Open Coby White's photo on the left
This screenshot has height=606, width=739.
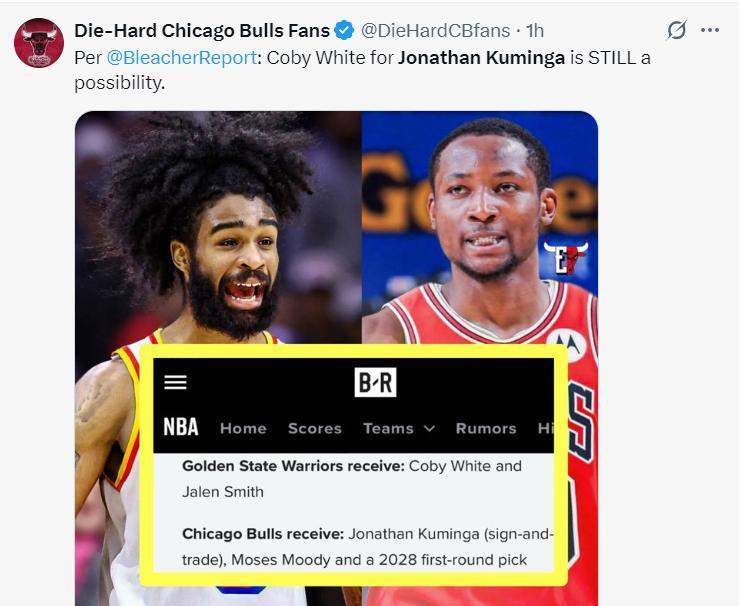click(x=218, y=226)
